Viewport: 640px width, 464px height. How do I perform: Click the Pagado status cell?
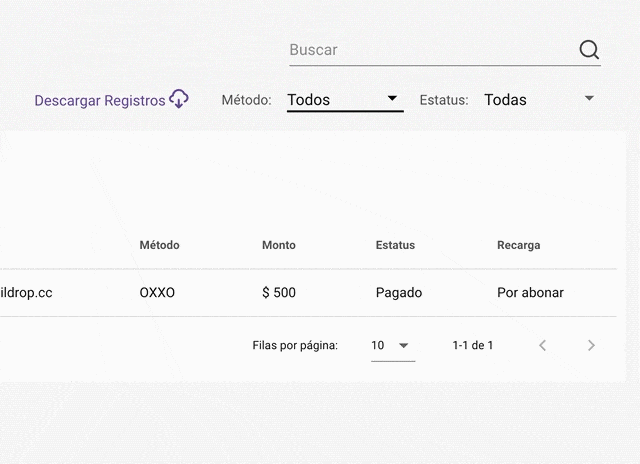tap(399, 293)
